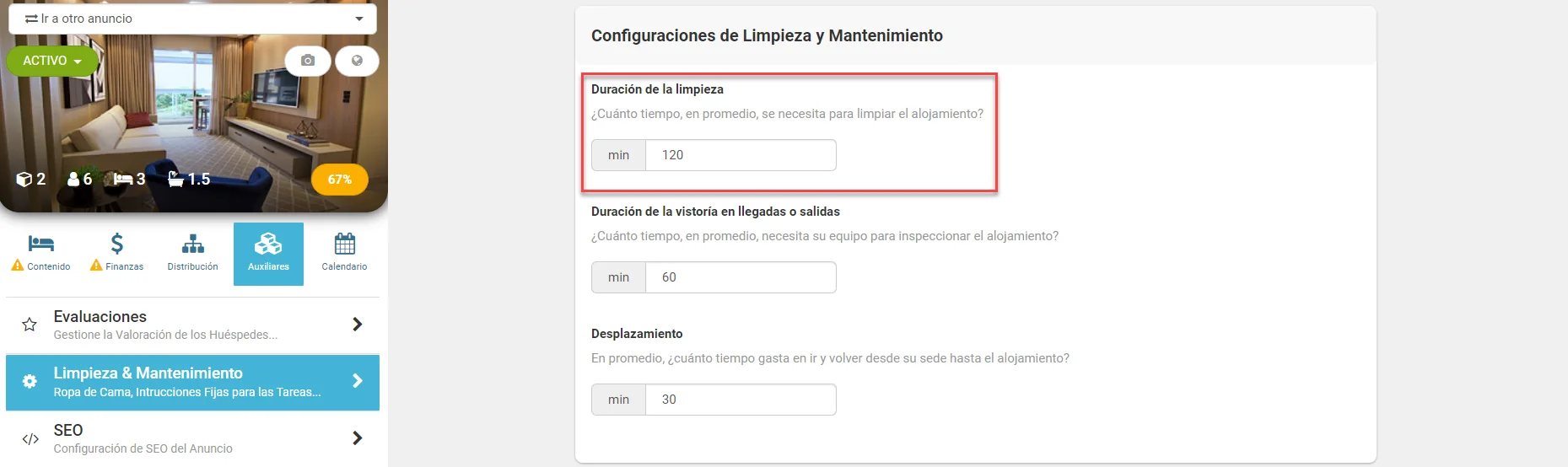The width and height of the screenshot is (1568, 467).
Task: Click the Desplazamiento field showing 30
Action: 741,400
